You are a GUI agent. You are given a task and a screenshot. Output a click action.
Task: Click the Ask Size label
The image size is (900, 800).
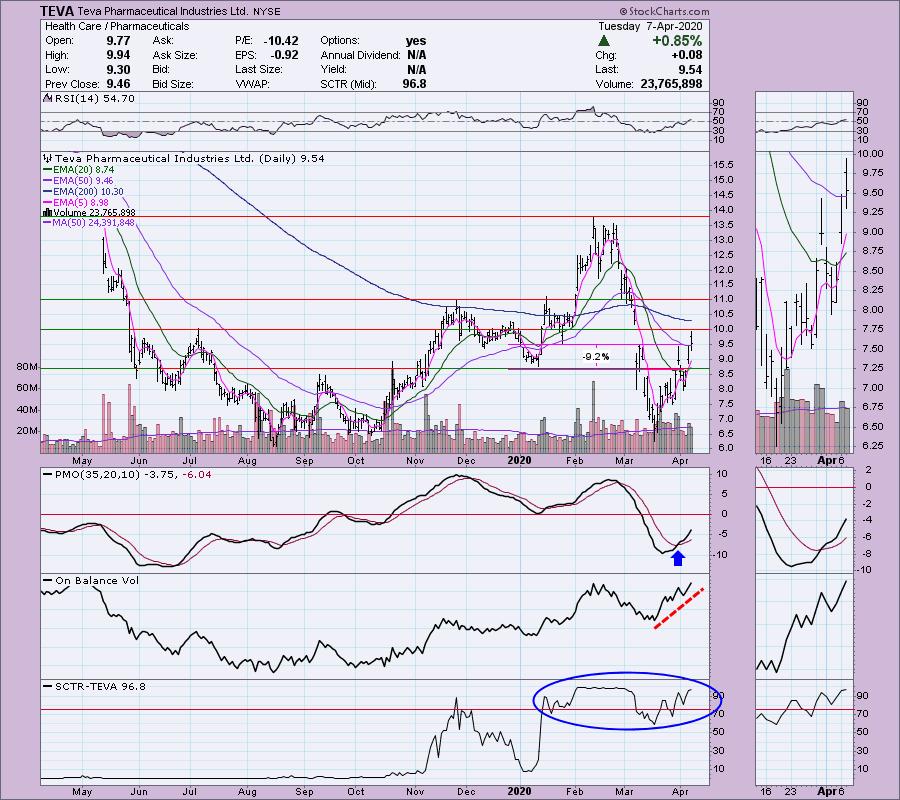(x=175, y=55)
